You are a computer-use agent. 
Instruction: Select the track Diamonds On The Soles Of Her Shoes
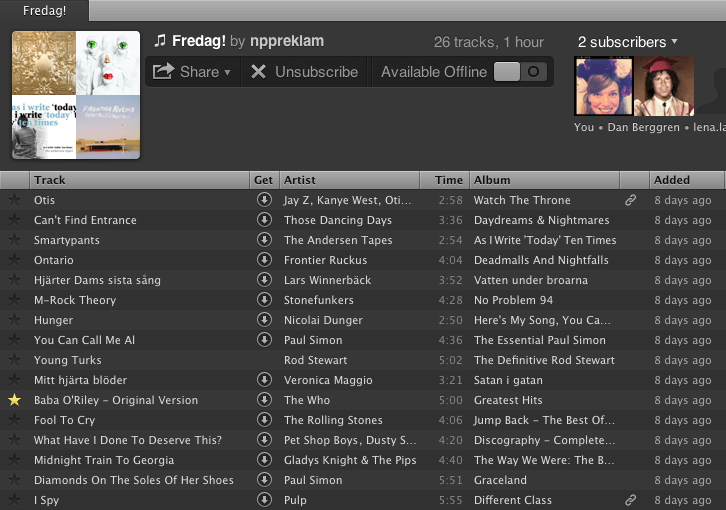(134, 480)
